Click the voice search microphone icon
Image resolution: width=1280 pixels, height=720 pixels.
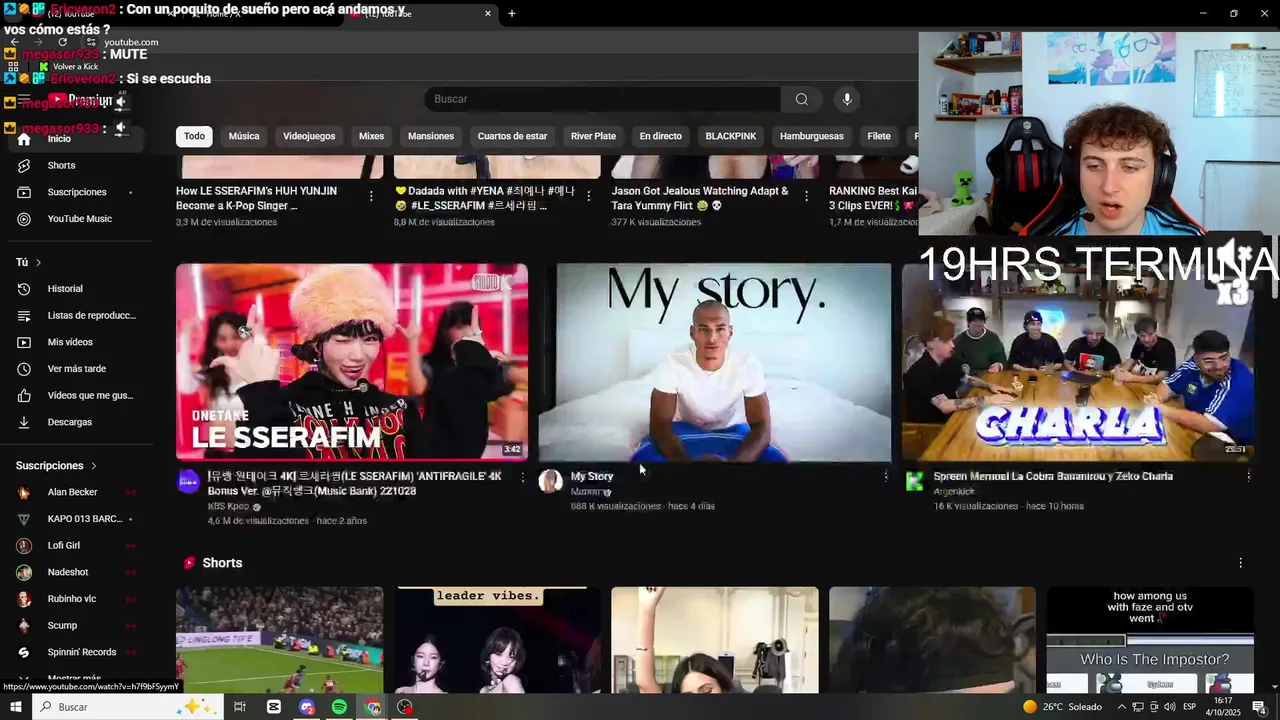tap(847, 99)
